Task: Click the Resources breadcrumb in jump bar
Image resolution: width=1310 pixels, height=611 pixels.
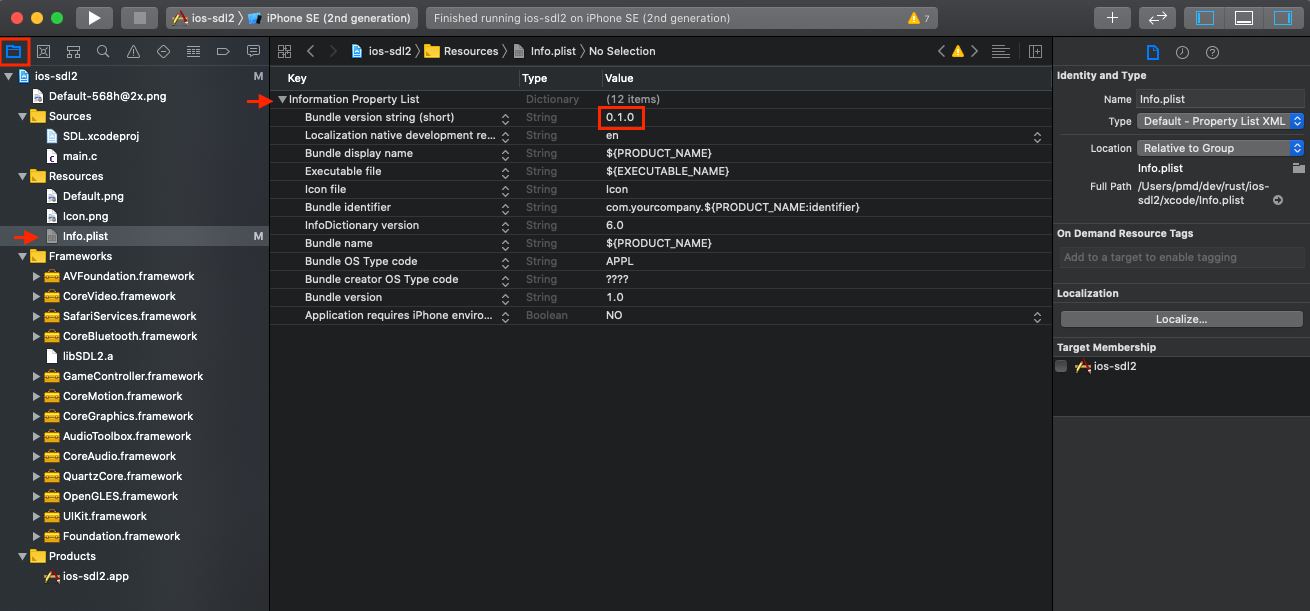Action: 470,51
